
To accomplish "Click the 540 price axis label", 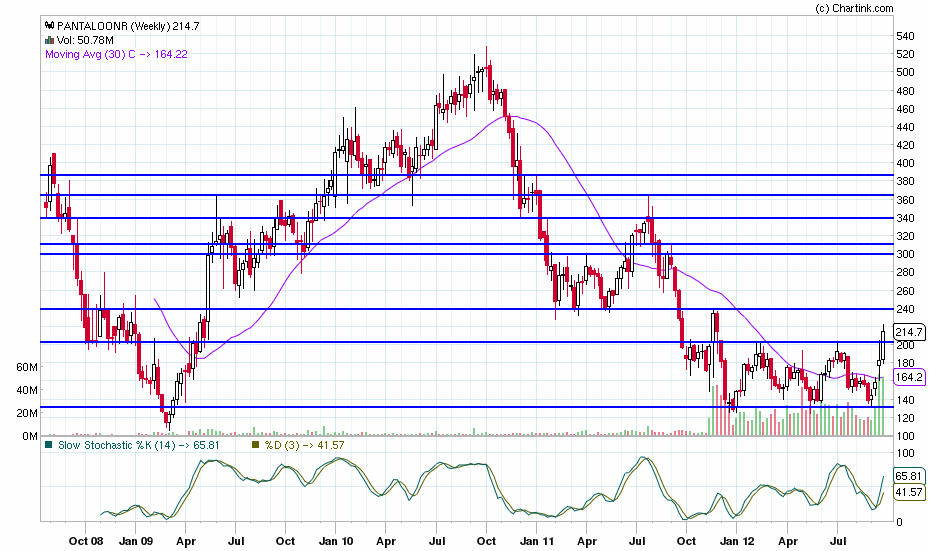I will (906, 36).
